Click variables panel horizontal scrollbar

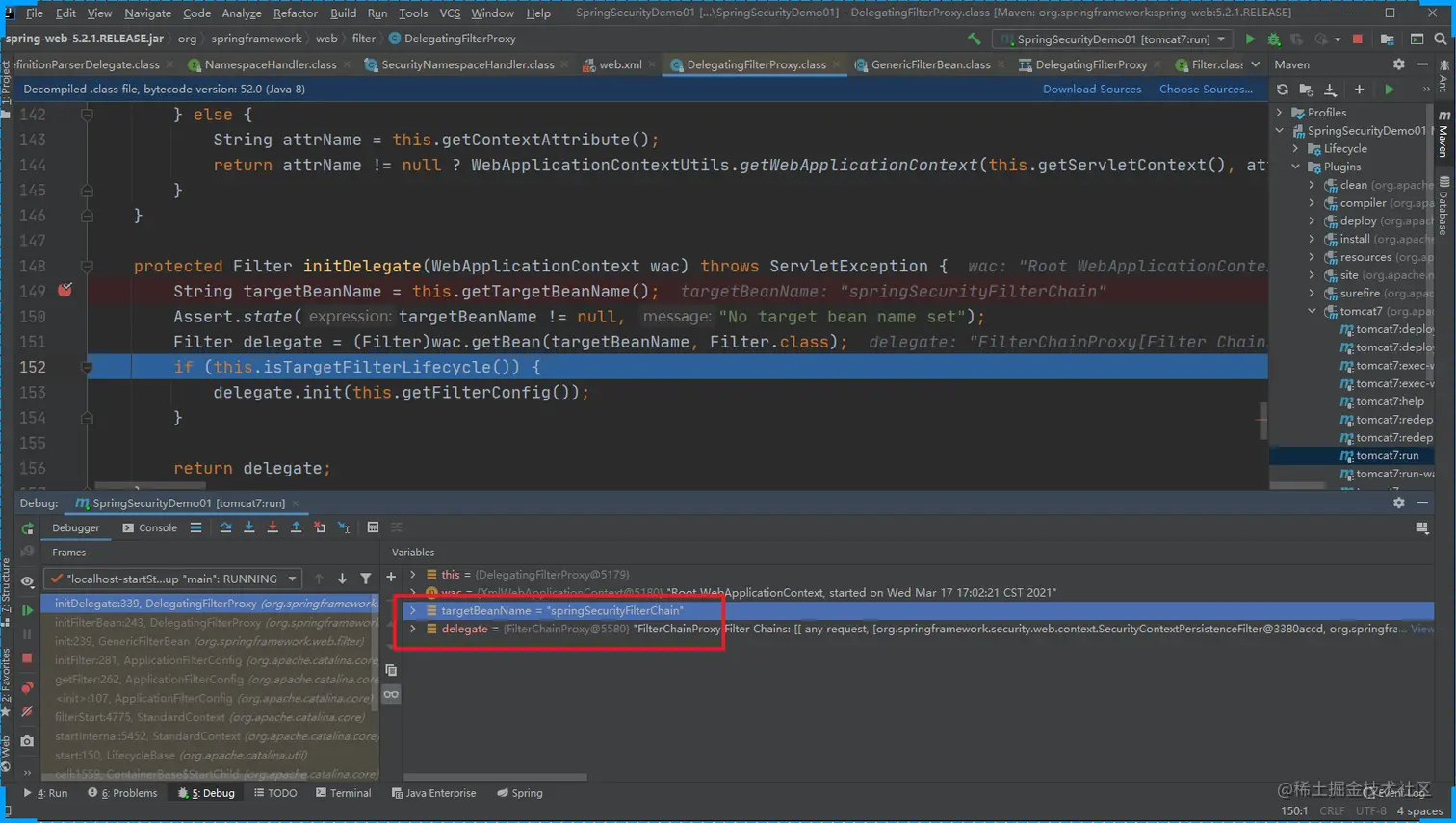496,777
